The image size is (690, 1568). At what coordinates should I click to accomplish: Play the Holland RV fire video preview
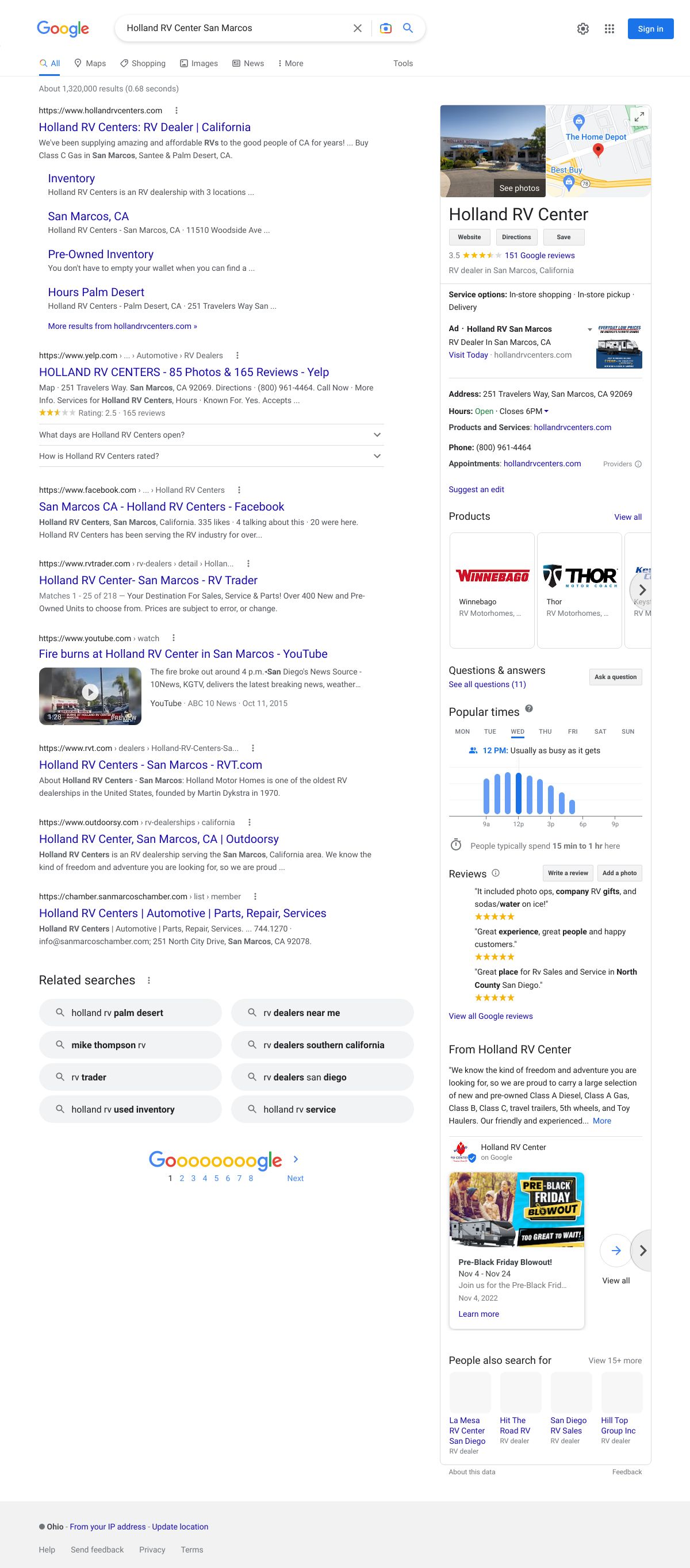(90, 692)
